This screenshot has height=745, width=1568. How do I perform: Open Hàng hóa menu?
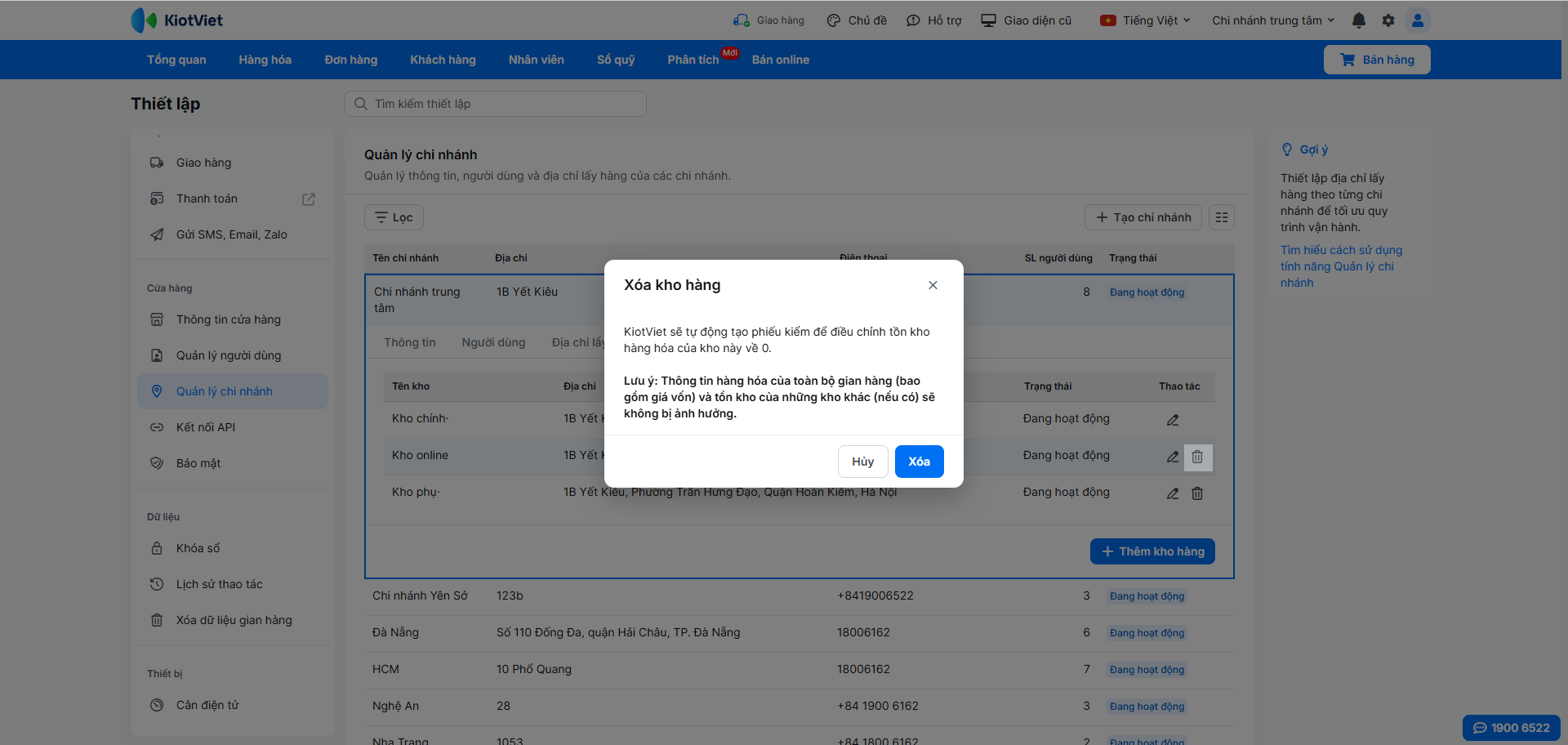pos(265,60)
